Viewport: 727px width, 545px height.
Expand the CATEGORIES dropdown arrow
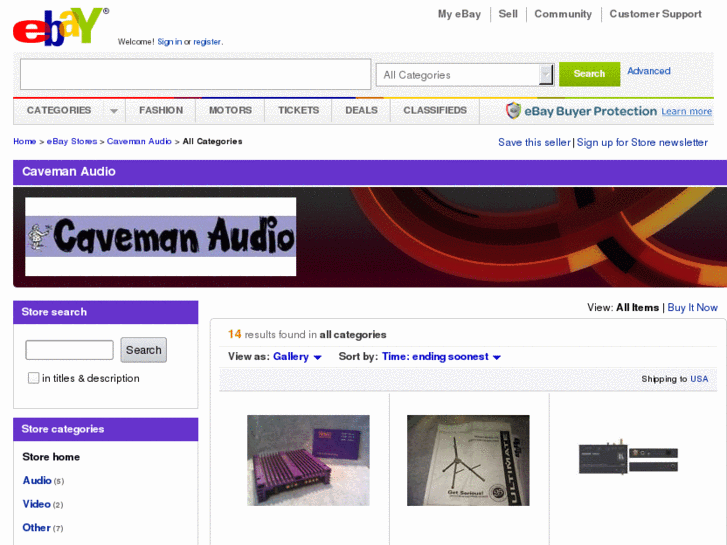[114, 111]
